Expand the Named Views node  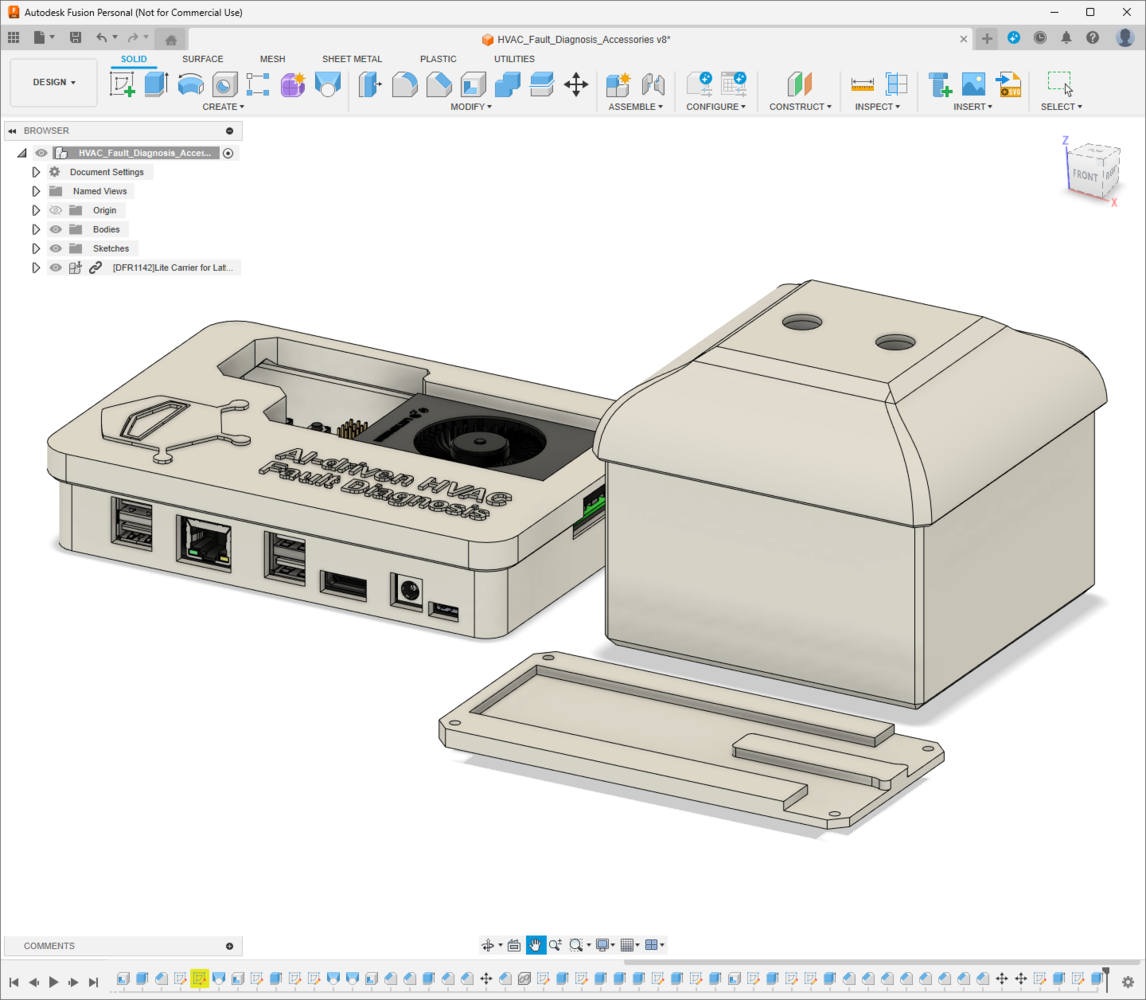pyautogui.click(x=35, y=191)
